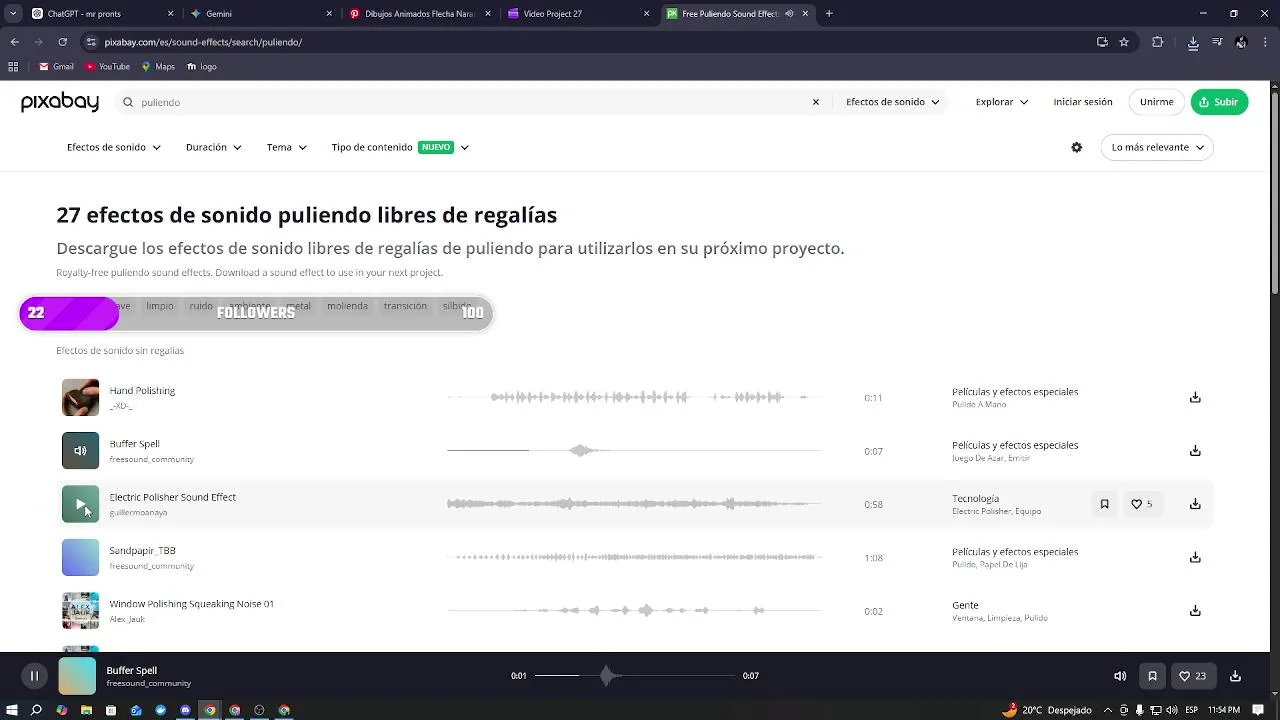Viewport: 1280px width, 720px height.
Task: Download the Buffer Spell sound in list
Action: (x=1195, y=451)
